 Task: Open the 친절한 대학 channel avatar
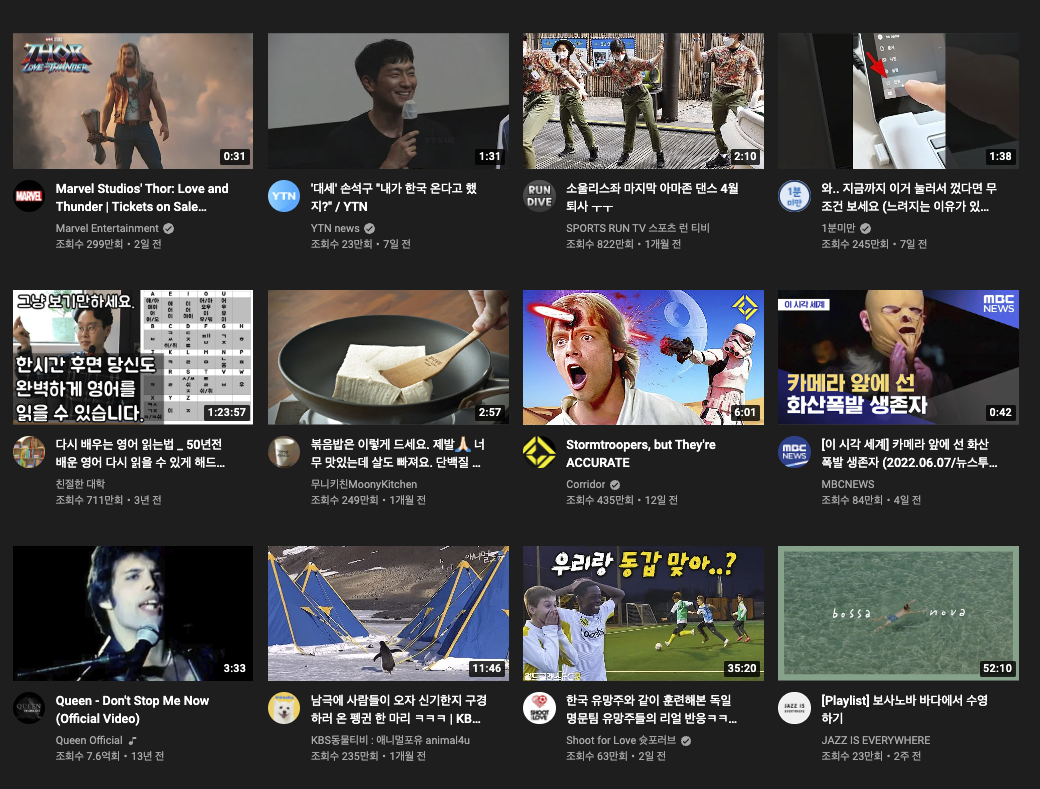click(x=29, y=452)
